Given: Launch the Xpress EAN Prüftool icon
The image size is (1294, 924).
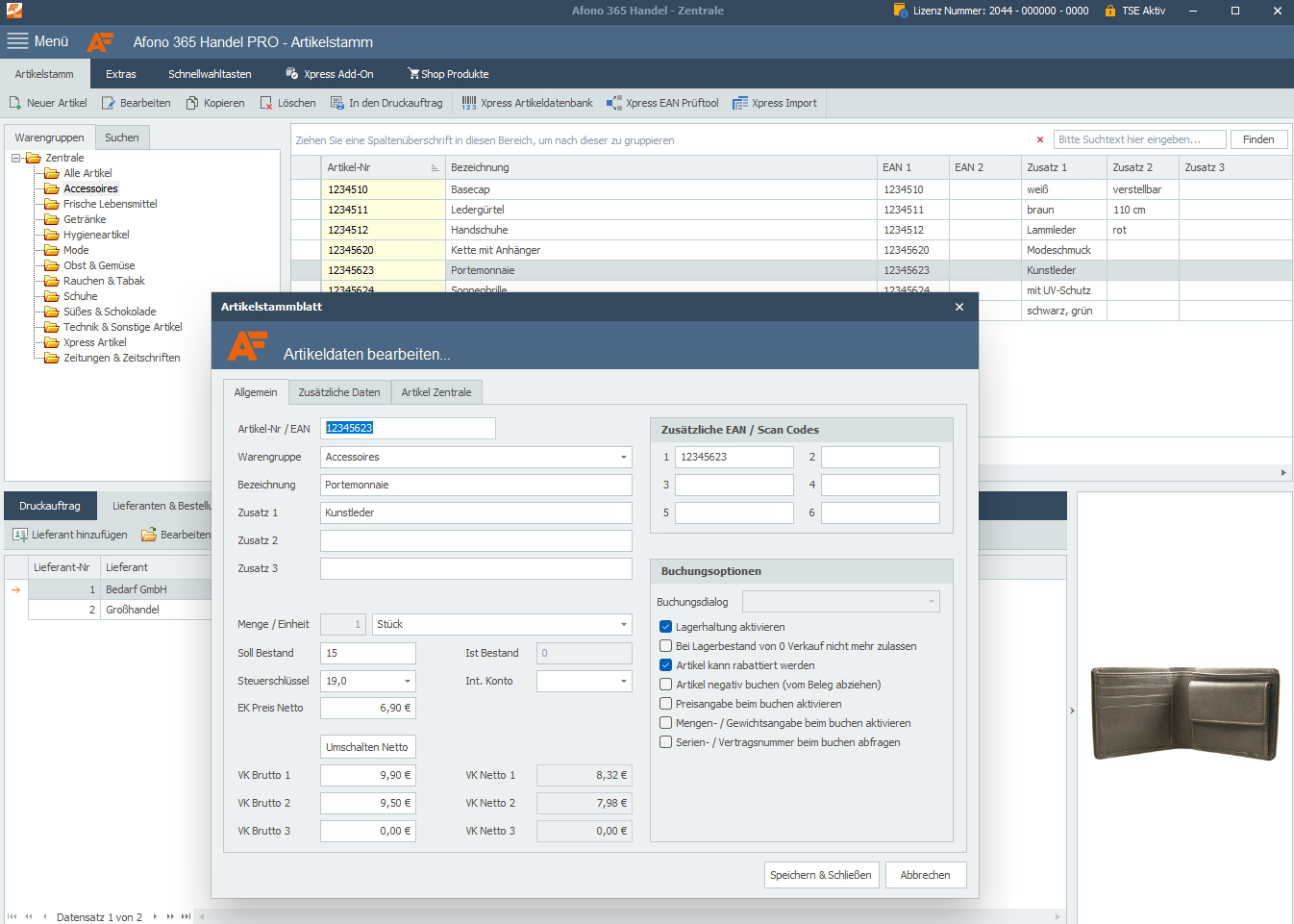Looking at the screenshot, I should click(x=613, y=103).
